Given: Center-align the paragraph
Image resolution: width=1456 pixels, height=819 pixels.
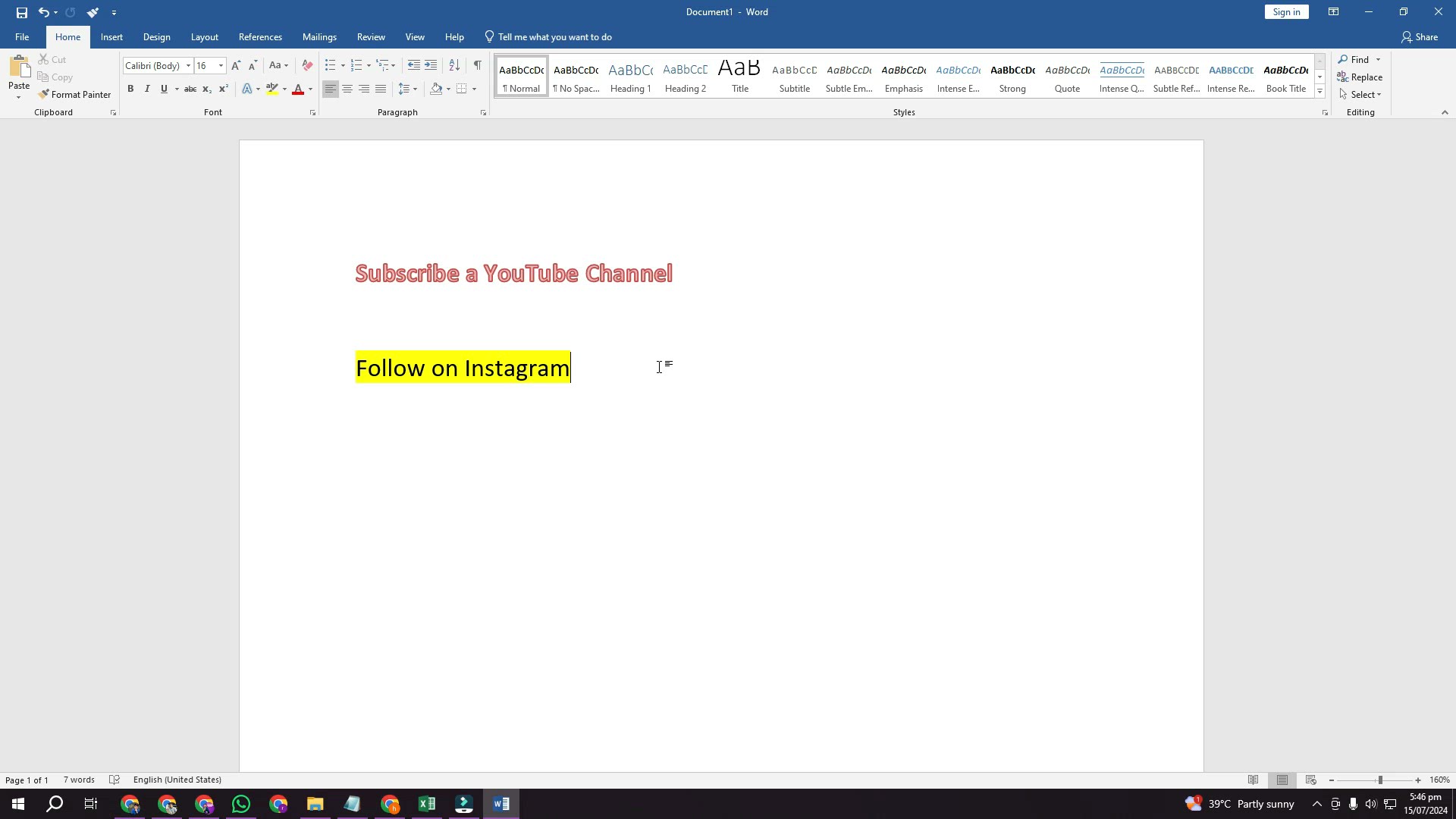Looking at the screenshot, I should tap(347, 89).
